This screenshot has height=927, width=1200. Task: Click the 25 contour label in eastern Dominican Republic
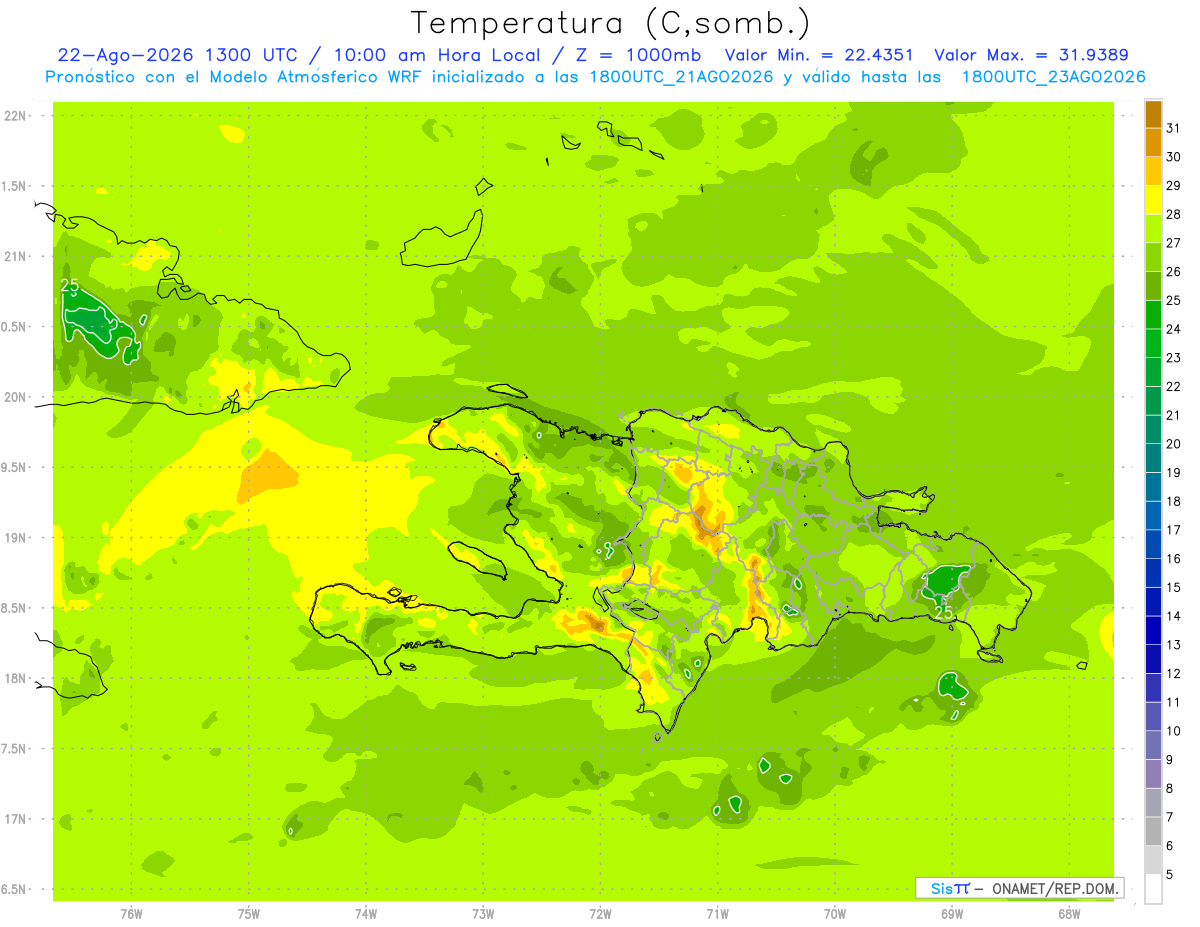[x=943, y=612]
